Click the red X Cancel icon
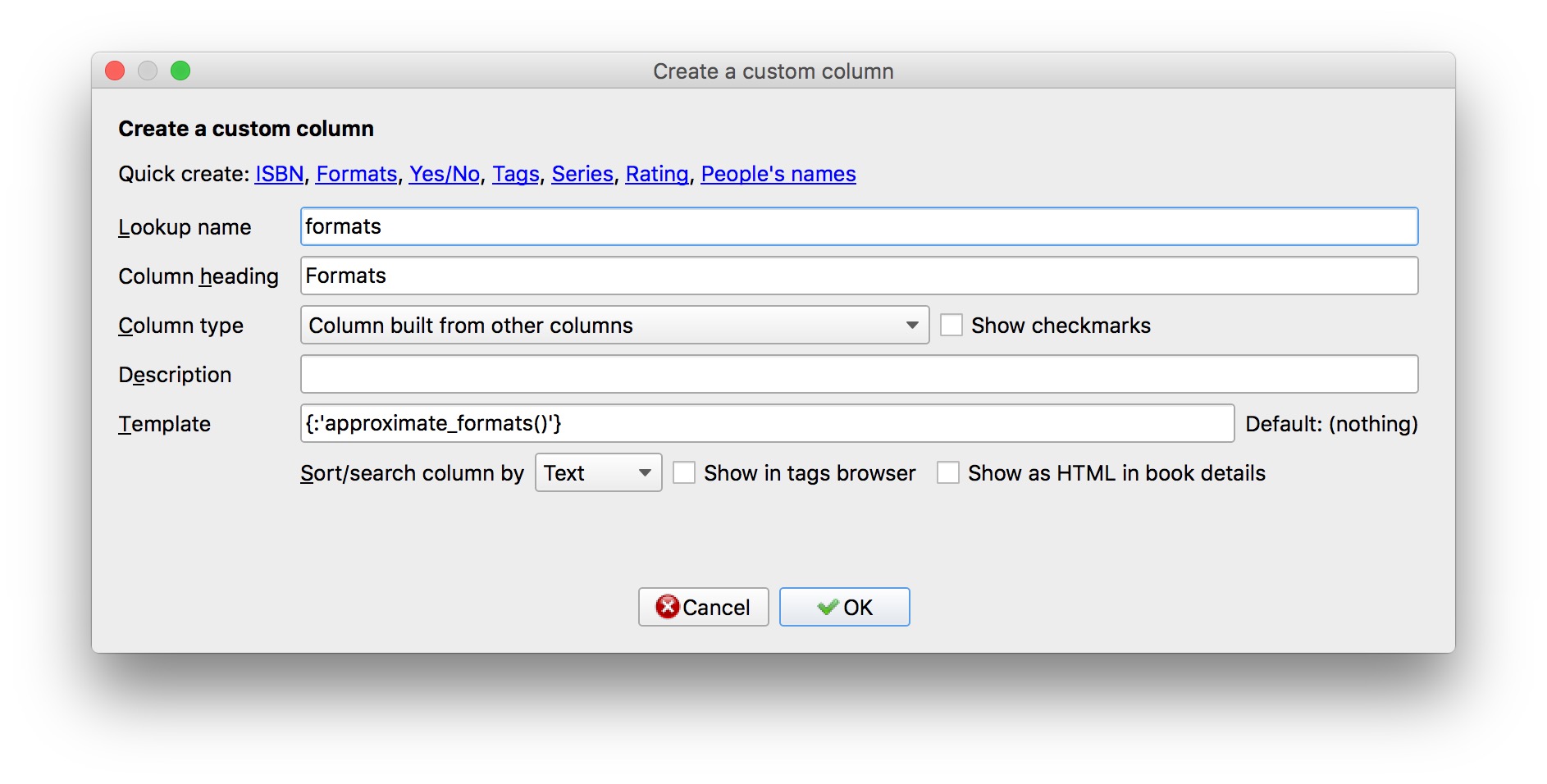 667,607
